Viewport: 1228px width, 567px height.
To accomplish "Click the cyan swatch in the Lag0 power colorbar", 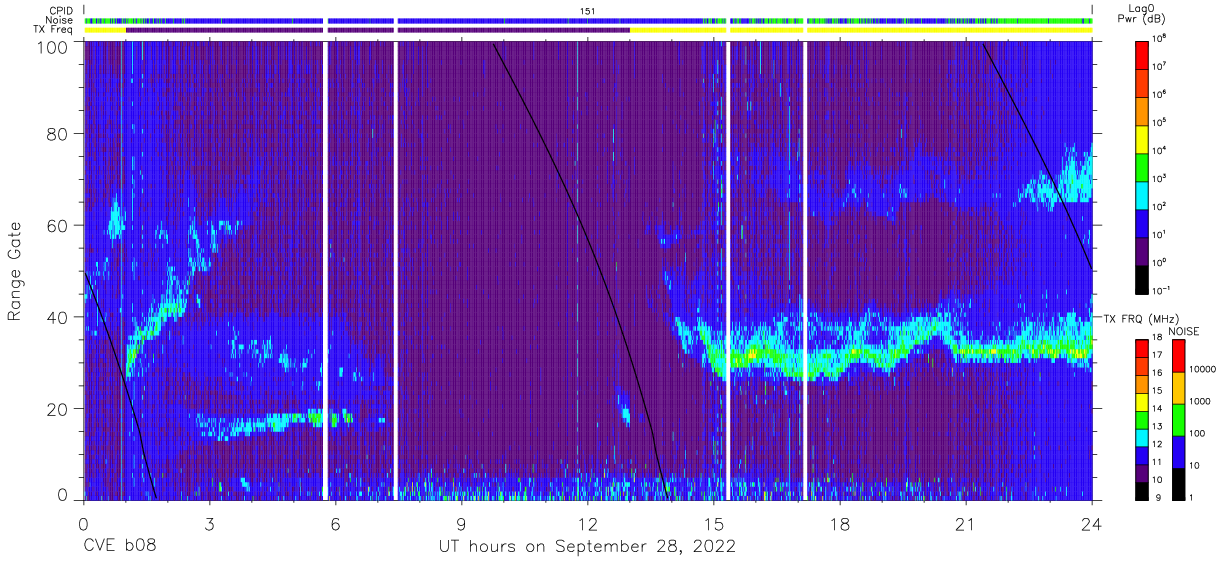I will coord(1144,193).
